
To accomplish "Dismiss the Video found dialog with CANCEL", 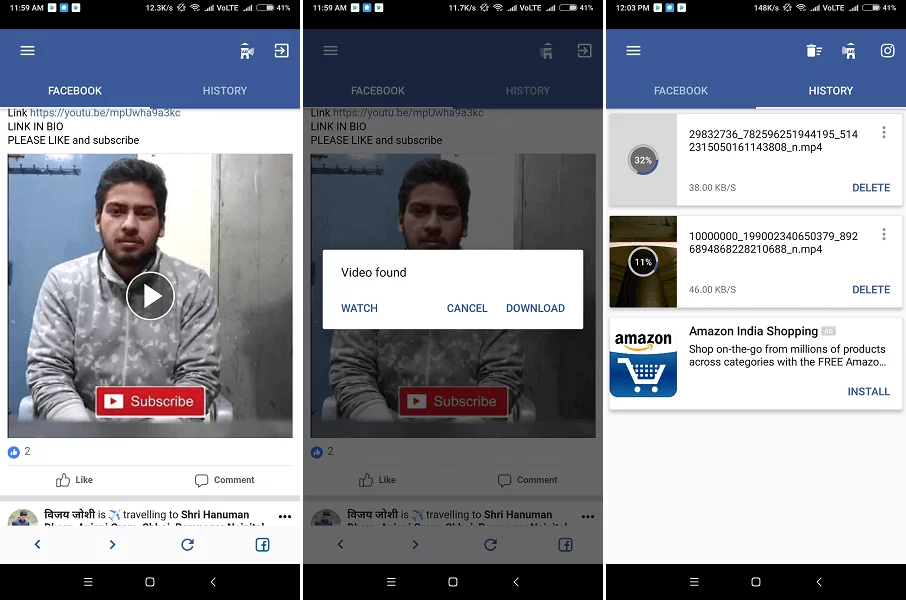I will point(467,308).
